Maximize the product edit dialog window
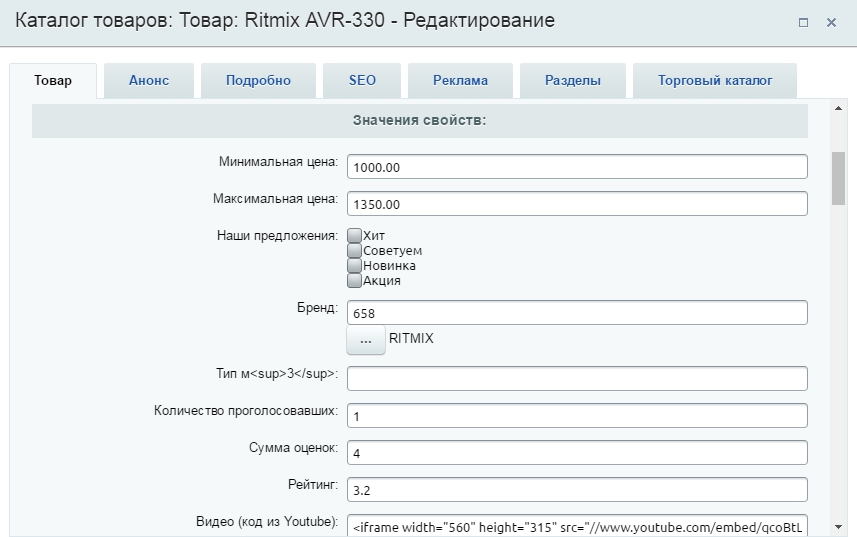 coord(803,22)
